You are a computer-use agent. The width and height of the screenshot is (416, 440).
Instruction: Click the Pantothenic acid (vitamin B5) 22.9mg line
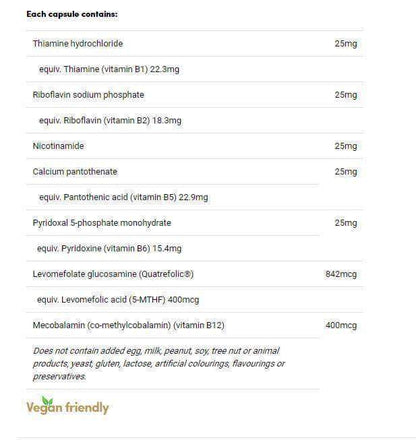(124, 197)
